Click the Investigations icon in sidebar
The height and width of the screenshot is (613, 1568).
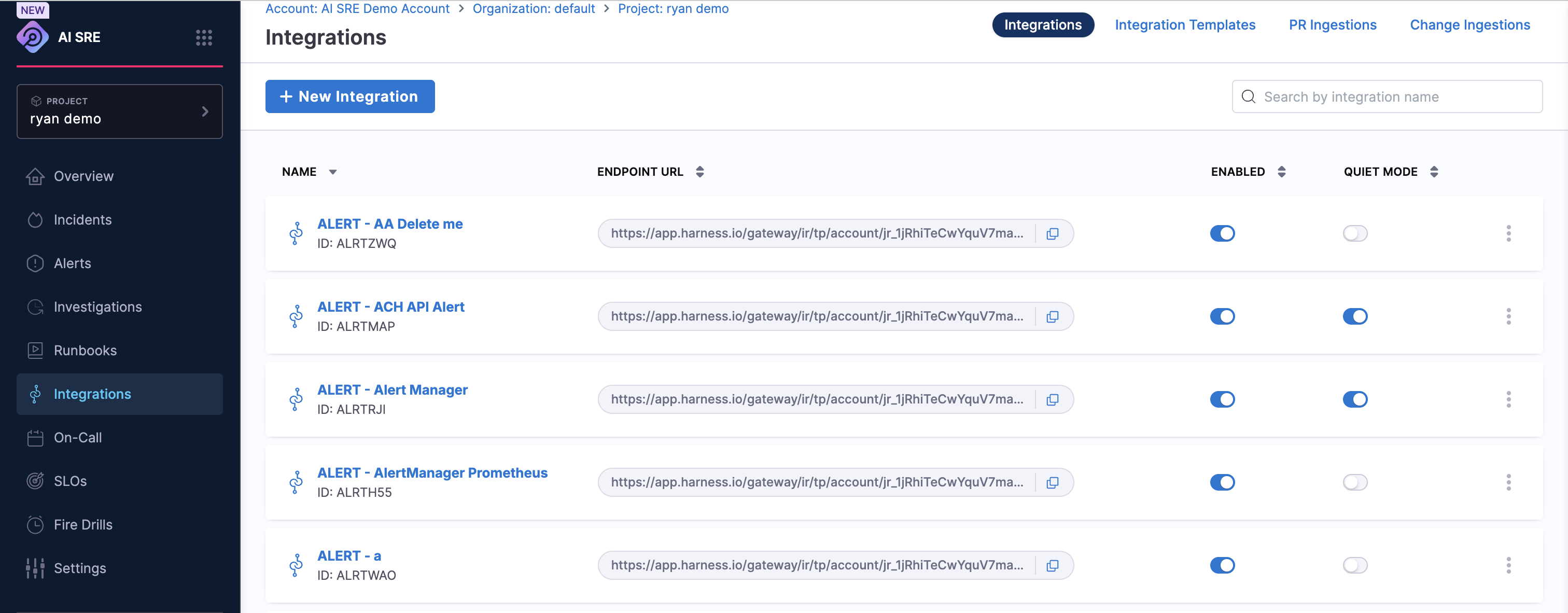coord(35,307)
